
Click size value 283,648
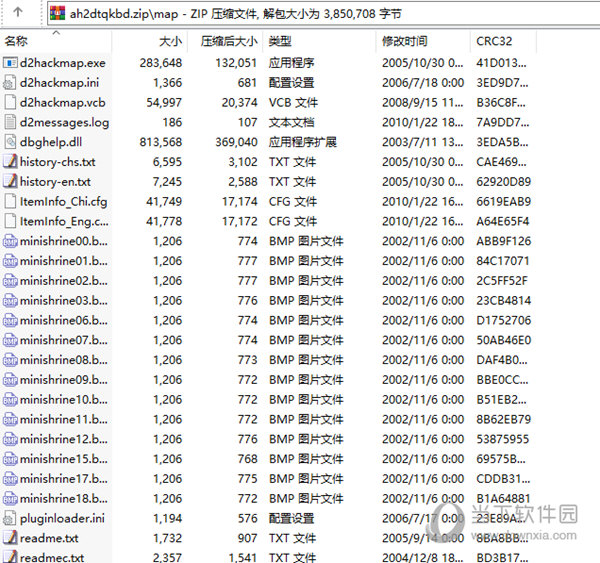click(x=161, y=63)
